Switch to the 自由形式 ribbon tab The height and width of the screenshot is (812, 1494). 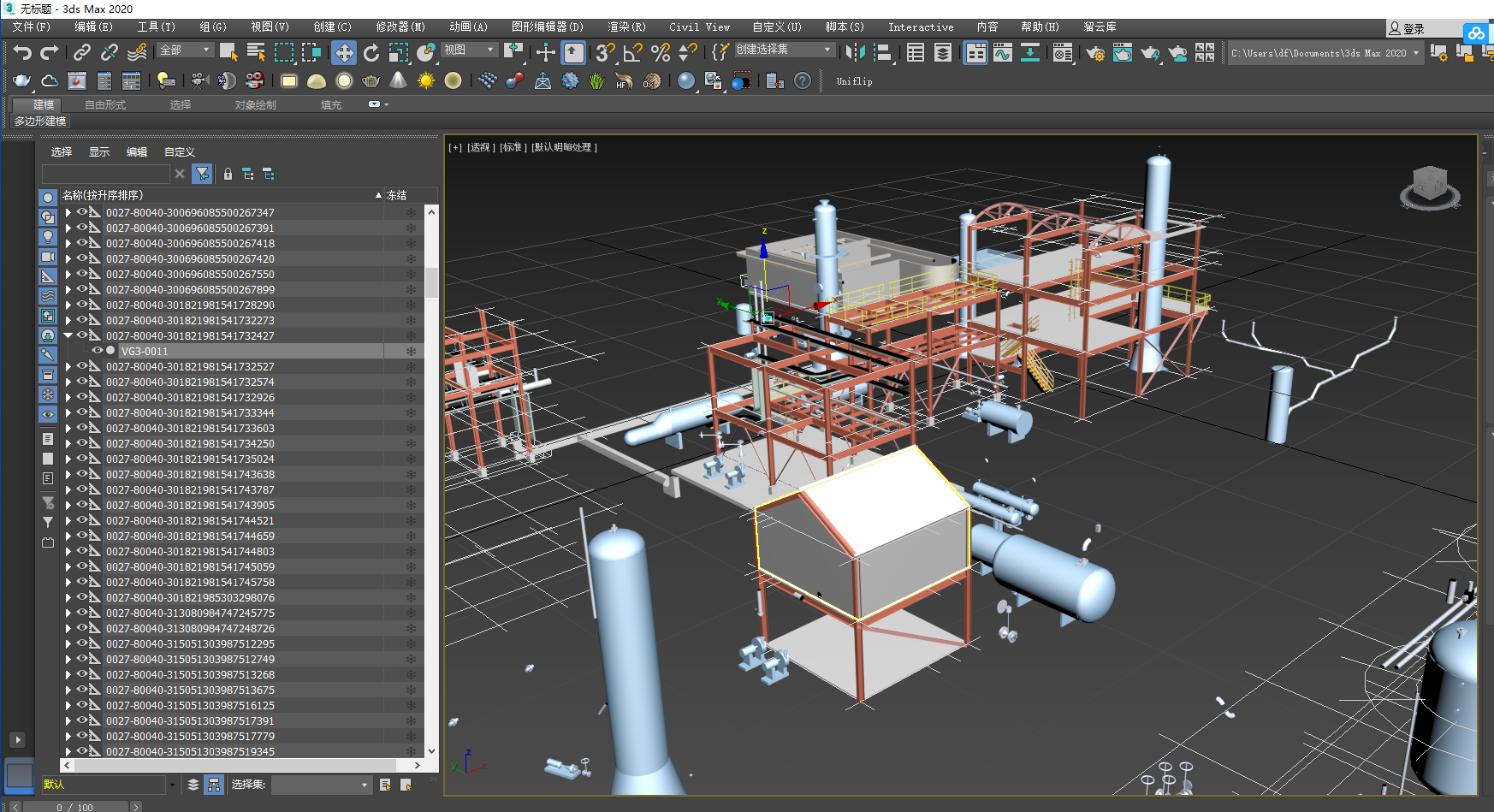coord(104,104)
